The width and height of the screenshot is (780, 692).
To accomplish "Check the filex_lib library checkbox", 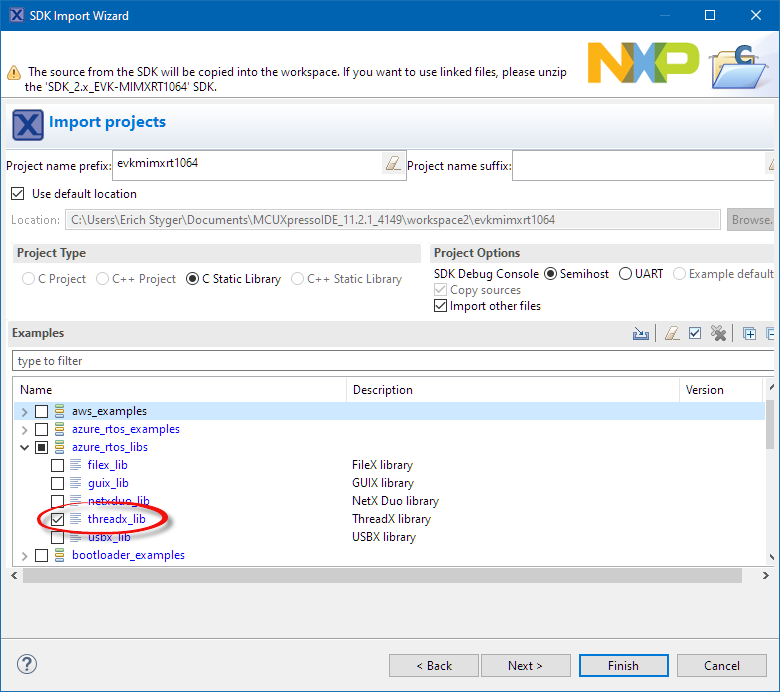I will pos(58,465).
